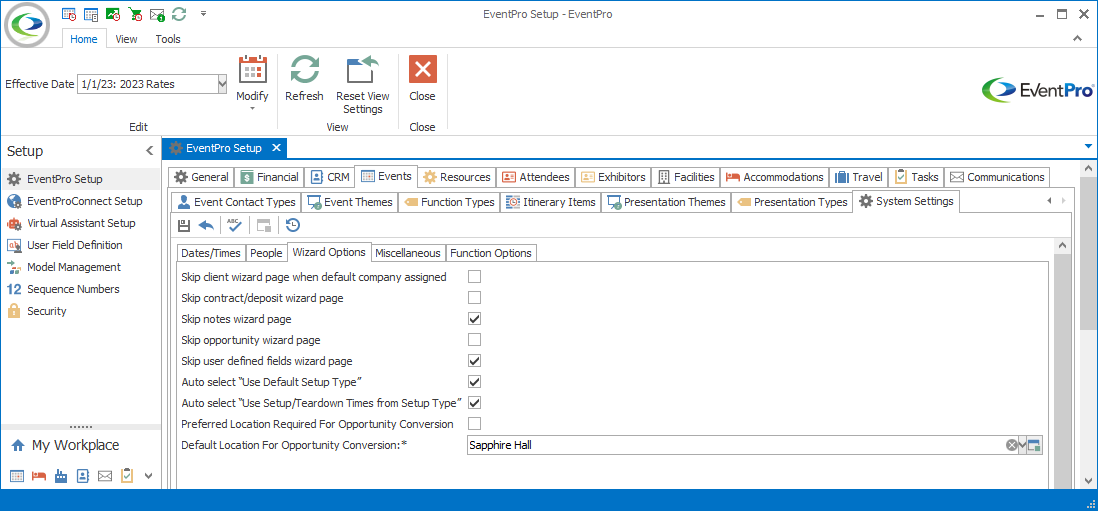Open User Field Definition in the sidebar
Screen dimensions: 1098x511
[81, 245]
